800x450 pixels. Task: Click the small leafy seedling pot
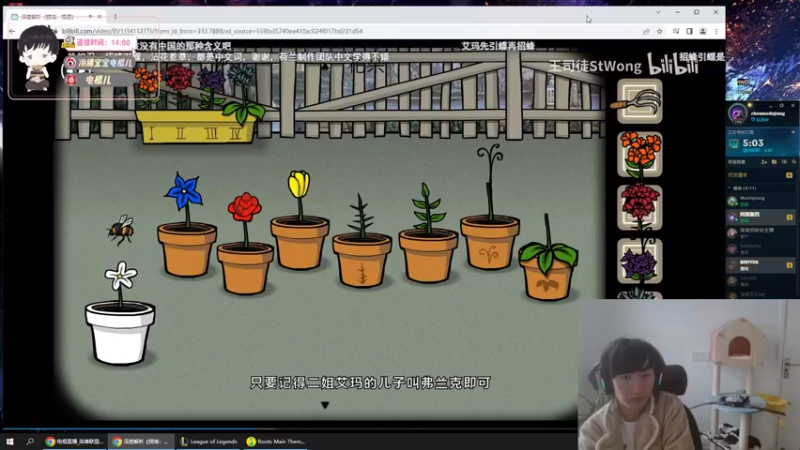[428, 233]
